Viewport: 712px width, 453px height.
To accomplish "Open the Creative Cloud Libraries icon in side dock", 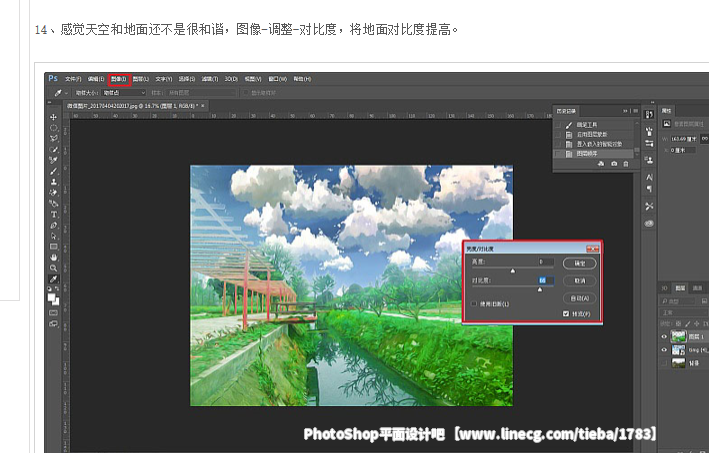I will 649,223.
